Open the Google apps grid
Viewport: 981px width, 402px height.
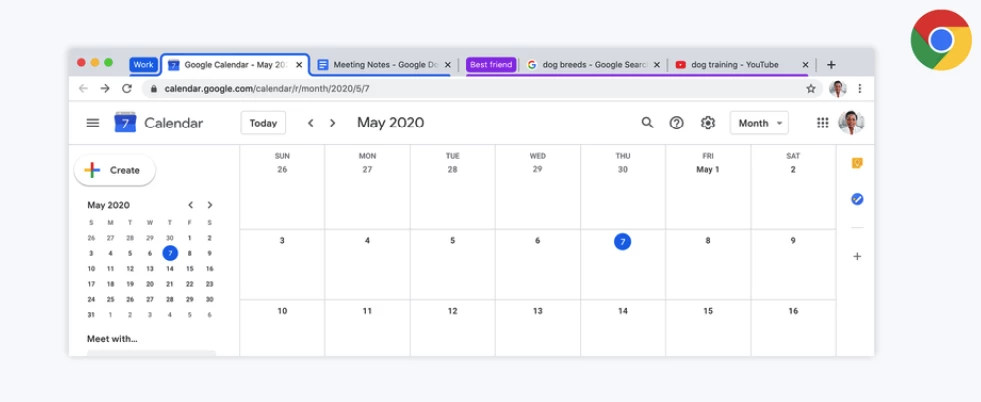823,123
